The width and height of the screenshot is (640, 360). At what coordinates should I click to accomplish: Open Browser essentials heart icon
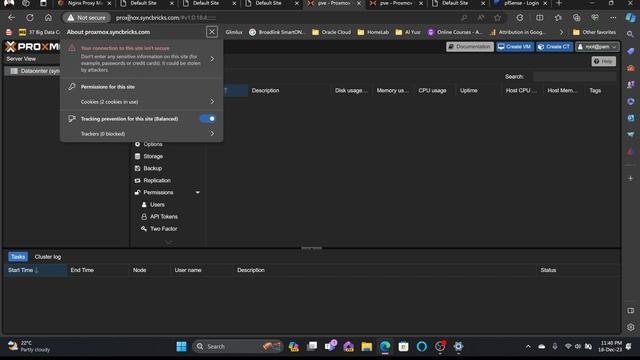595,18
